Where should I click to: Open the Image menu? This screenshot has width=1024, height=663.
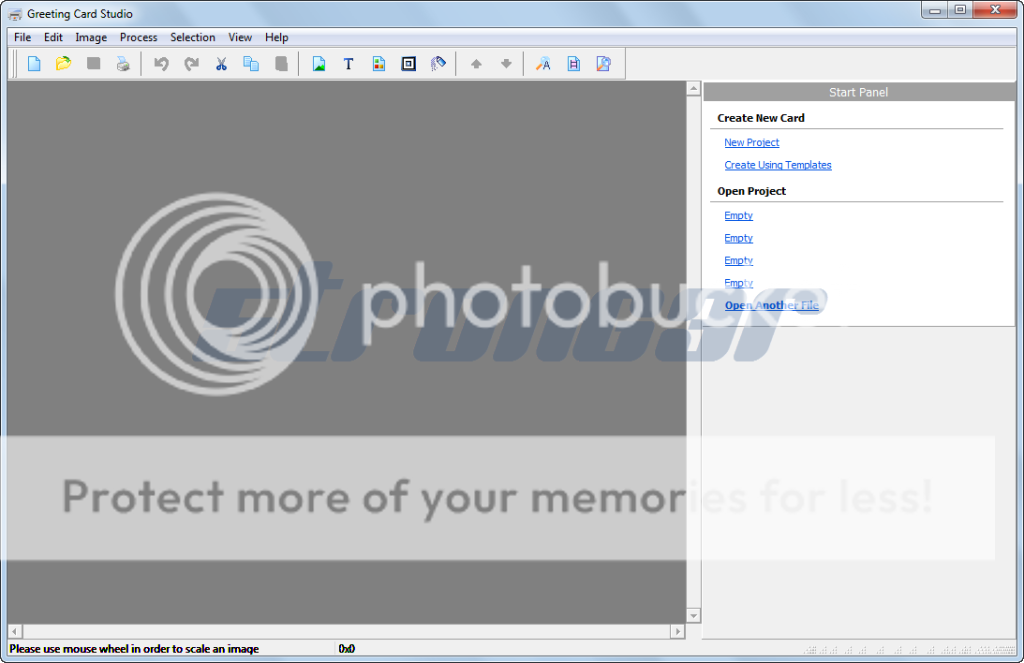click(x=91, y=37)
